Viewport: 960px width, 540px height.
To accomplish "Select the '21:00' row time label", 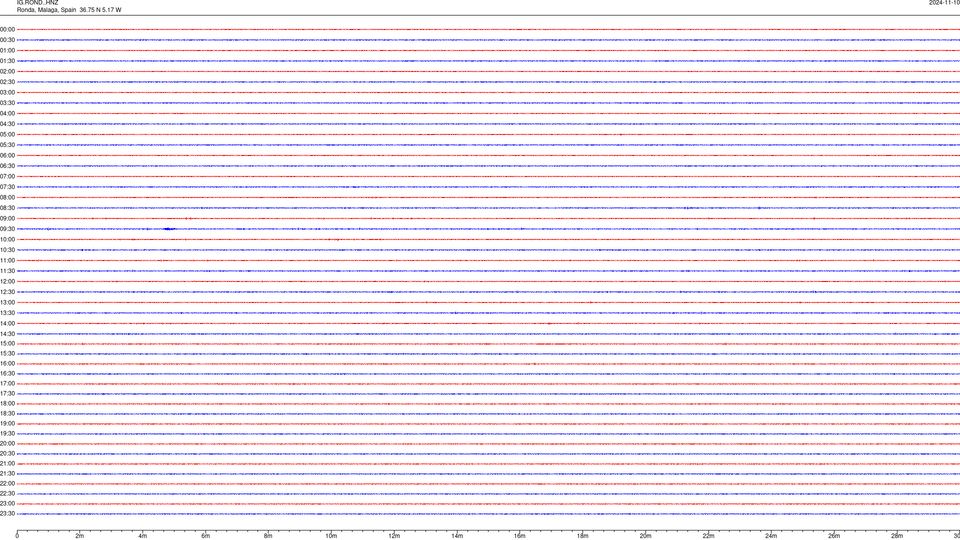I will (7, 463).
